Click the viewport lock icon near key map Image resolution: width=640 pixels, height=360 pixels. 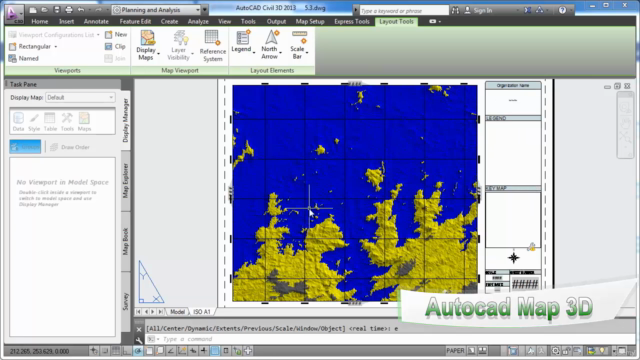coord(531,247)
